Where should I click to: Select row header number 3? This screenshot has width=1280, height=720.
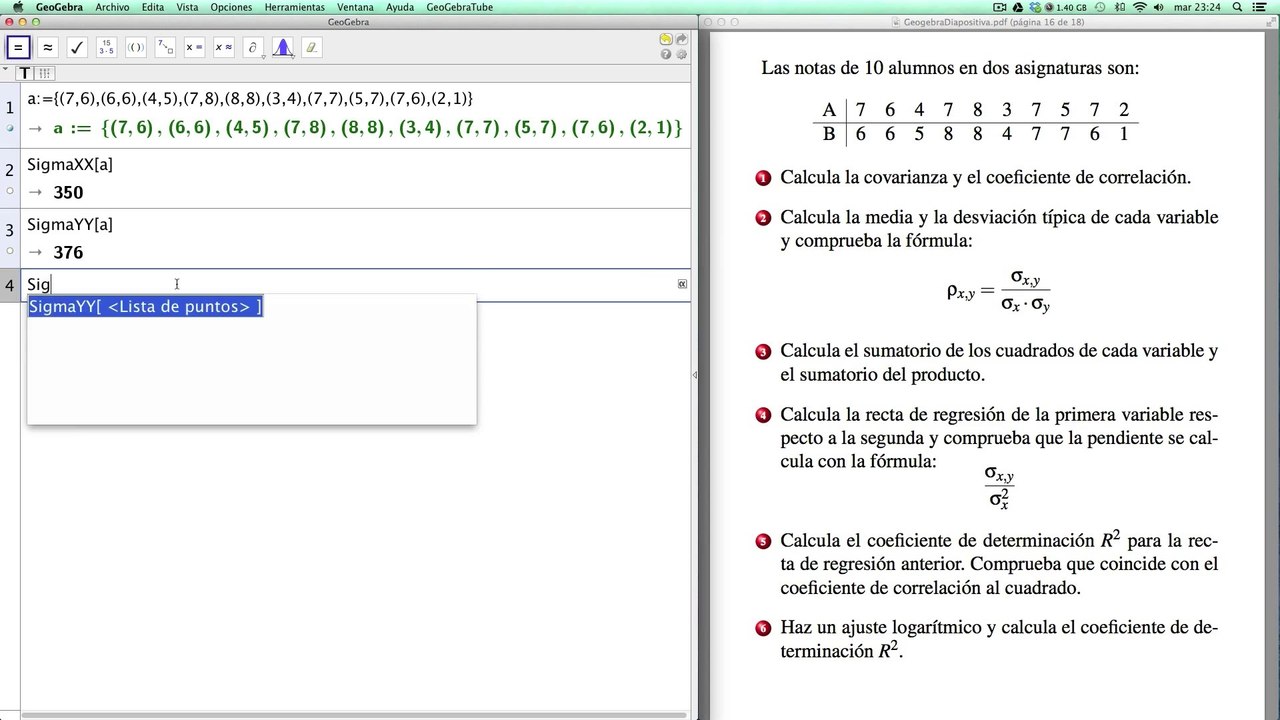(x=10, y=230)
